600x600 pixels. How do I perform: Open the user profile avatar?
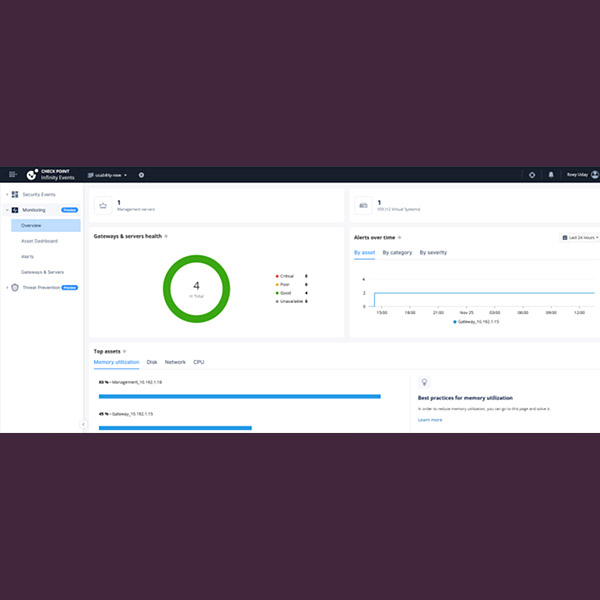tap(595, 174)
